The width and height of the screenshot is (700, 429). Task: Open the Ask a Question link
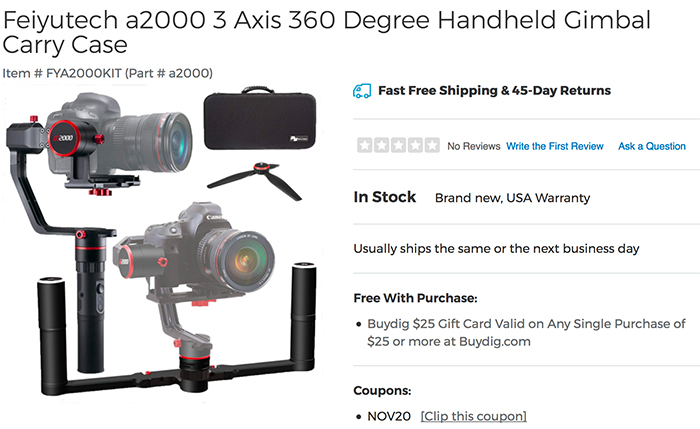coord(652,146)
